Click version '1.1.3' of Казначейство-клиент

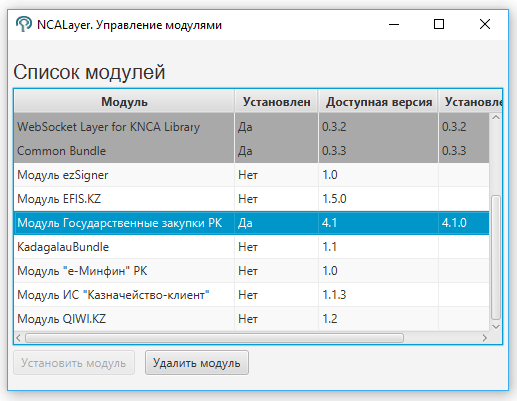[334, 295]
